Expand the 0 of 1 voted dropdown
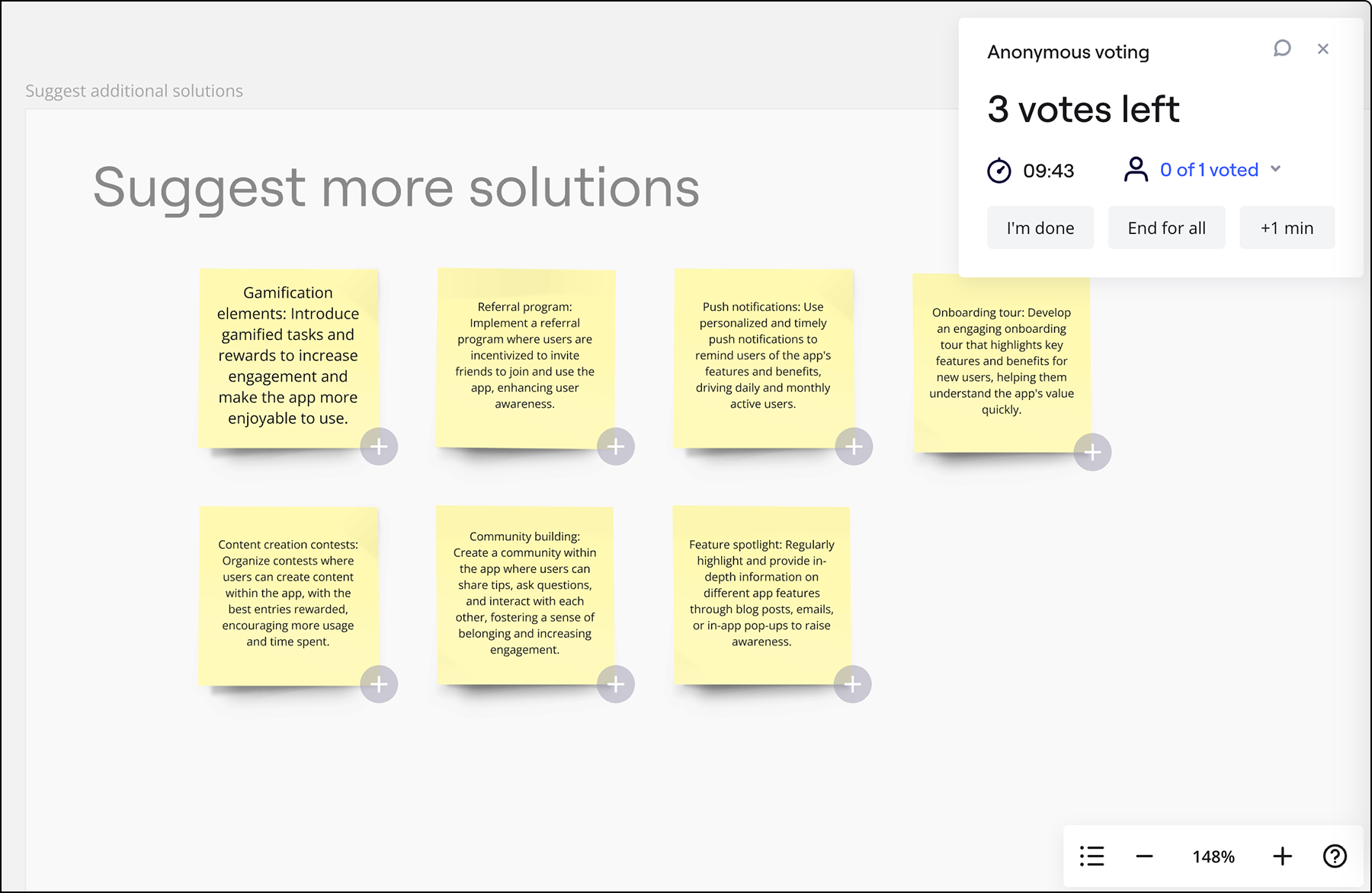Image resolution: width=1372 pixels, height=893 pixels. coord(1208,170)
